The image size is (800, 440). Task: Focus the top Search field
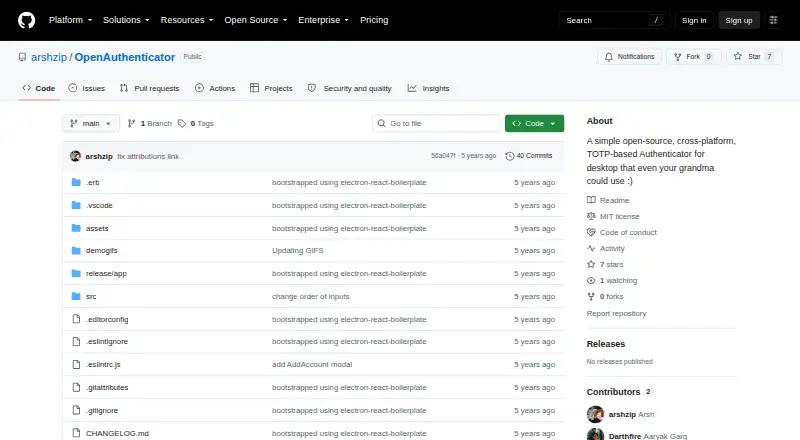(x=614, y=20)
